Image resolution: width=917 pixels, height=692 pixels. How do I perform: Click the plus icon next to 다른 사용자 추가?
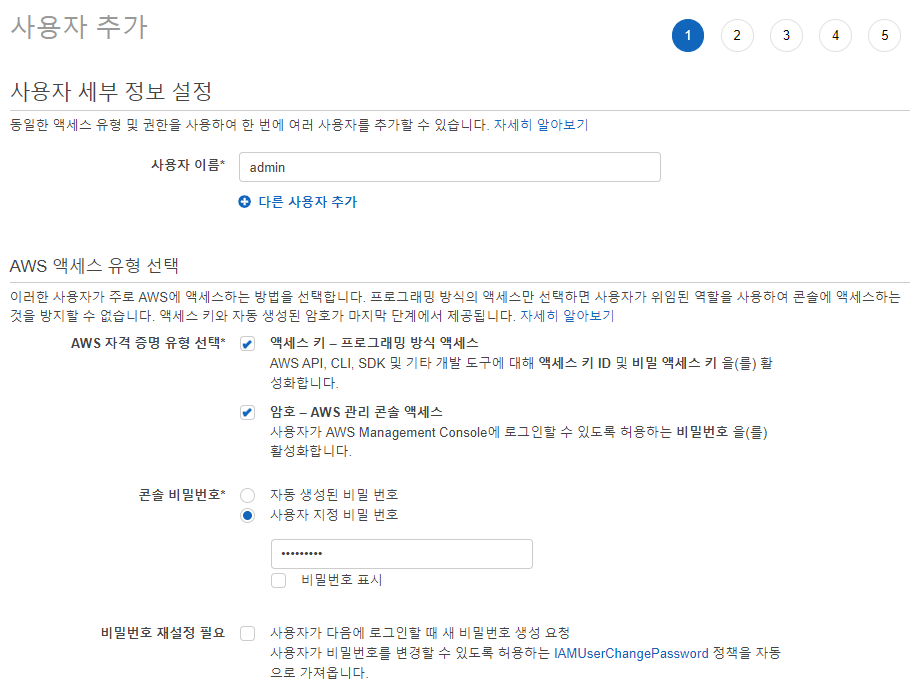tap(244, 202)
